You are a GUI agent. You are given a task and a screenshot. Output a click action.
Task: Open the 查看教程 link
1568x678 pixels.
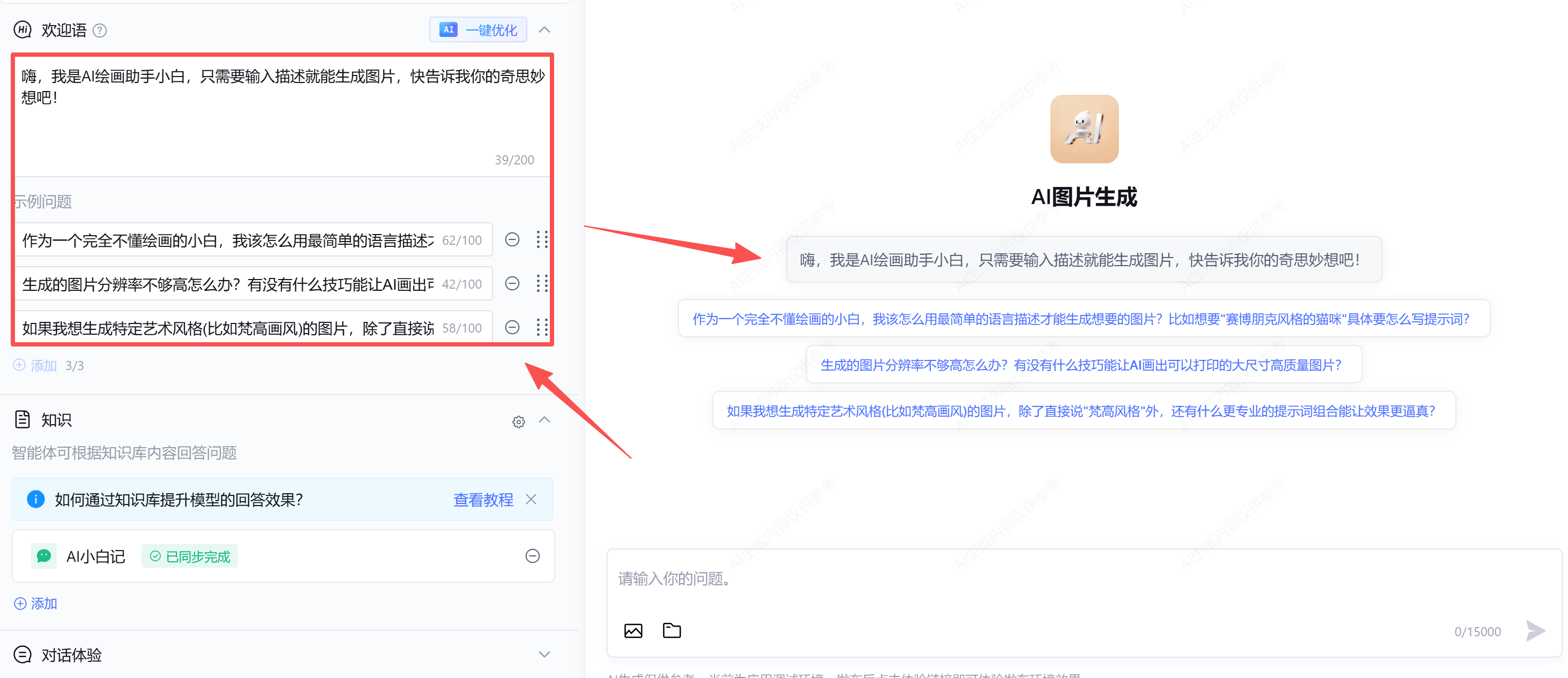point(483,499)
